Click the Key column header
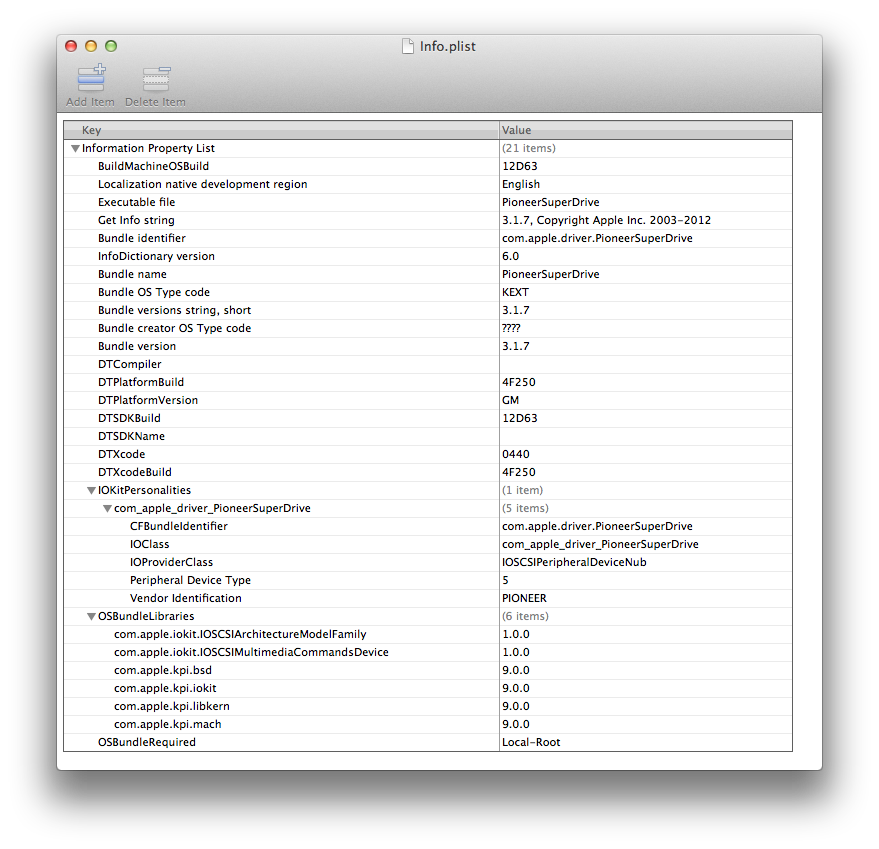The image size is (879, 849). tap(281, 130)
